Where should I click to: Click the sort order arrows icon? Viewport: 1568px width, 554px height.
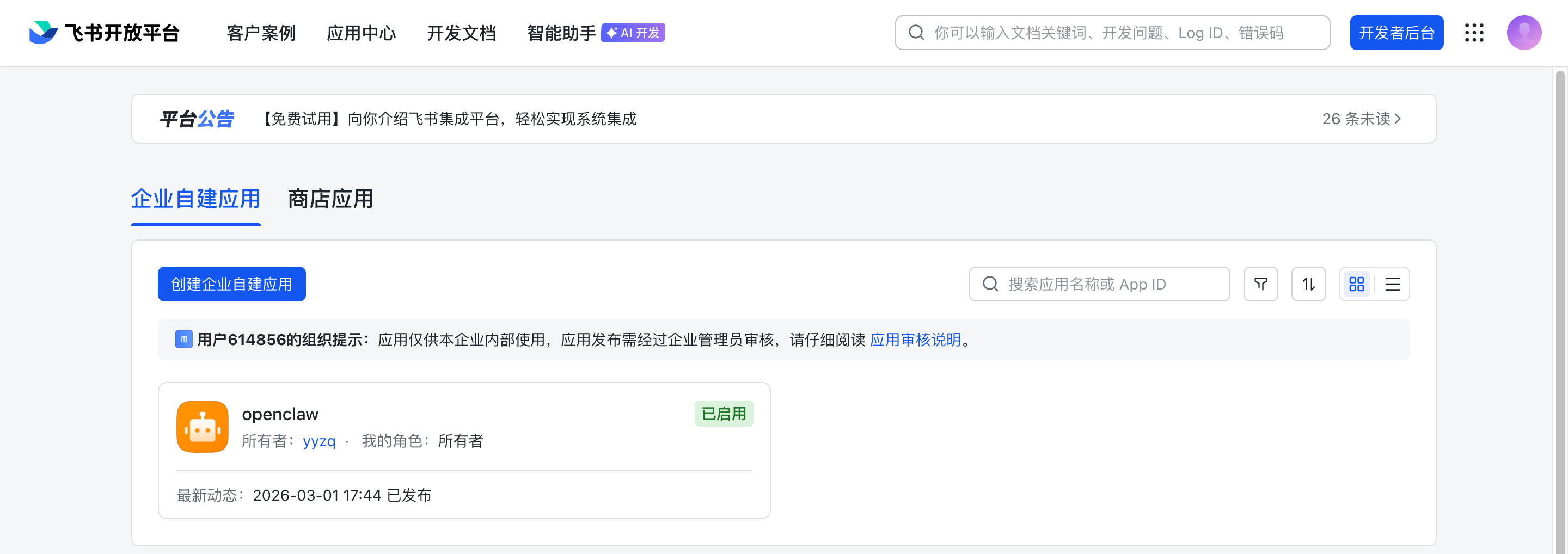point(1308,284)
